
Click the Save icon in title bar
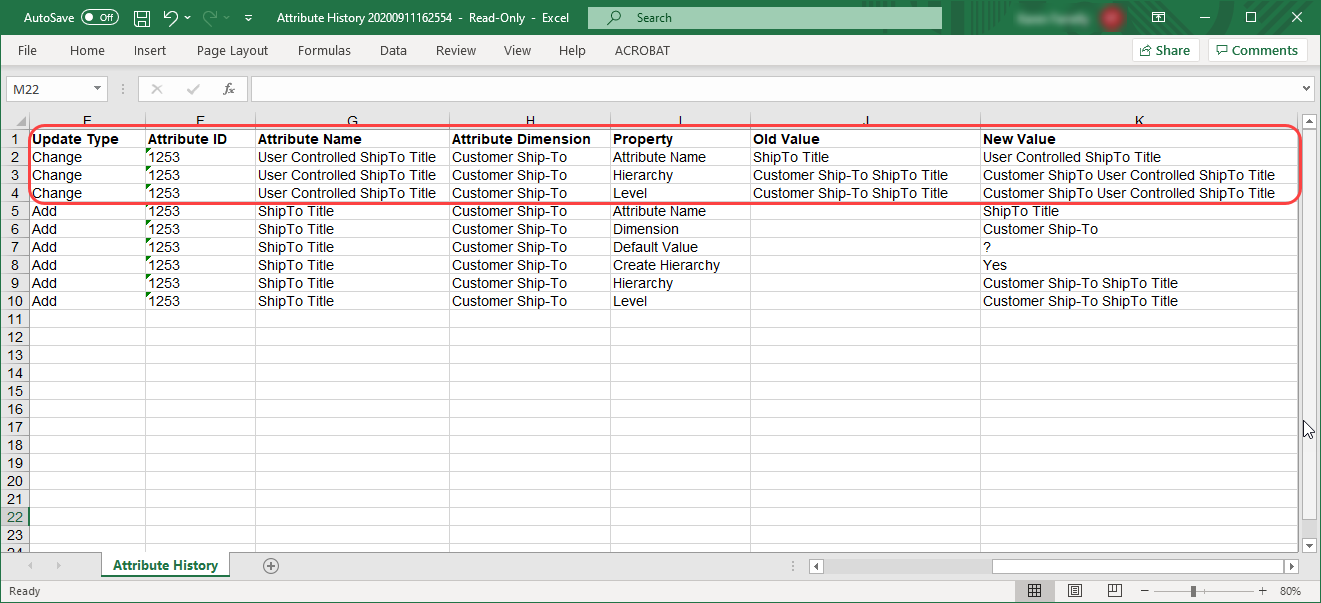(x=142, y=18)
